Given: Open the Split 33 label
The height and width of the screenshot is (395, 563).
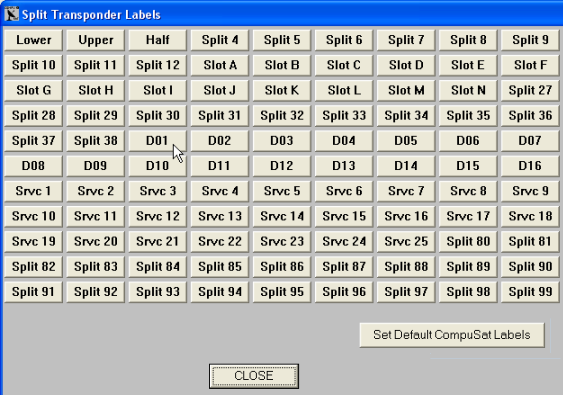Looking at the screenshot, I should (344, 115).
